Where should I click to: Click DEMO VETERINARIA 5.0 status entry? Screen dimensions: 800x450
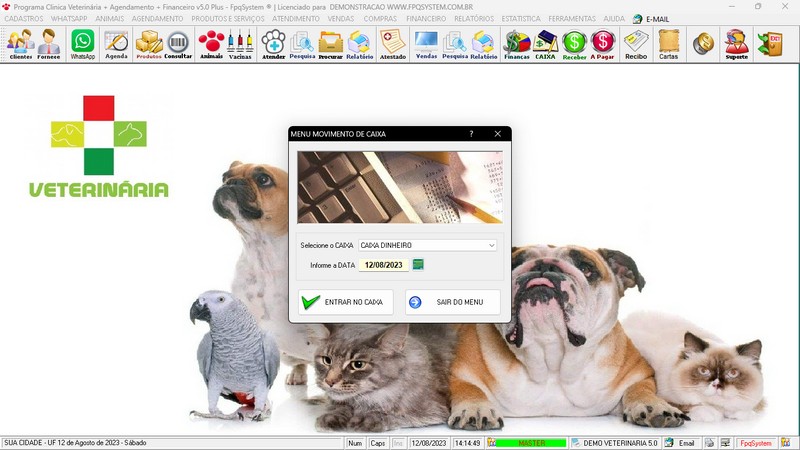tap(620, 443)
